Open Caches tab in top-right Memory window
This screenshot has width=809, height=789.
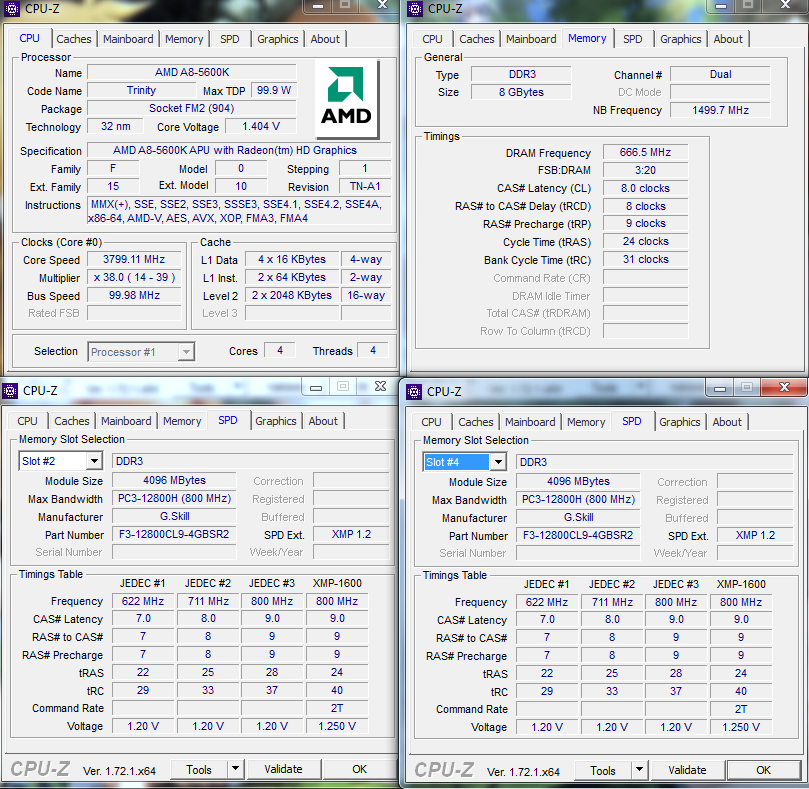click(x=477, y=39)
